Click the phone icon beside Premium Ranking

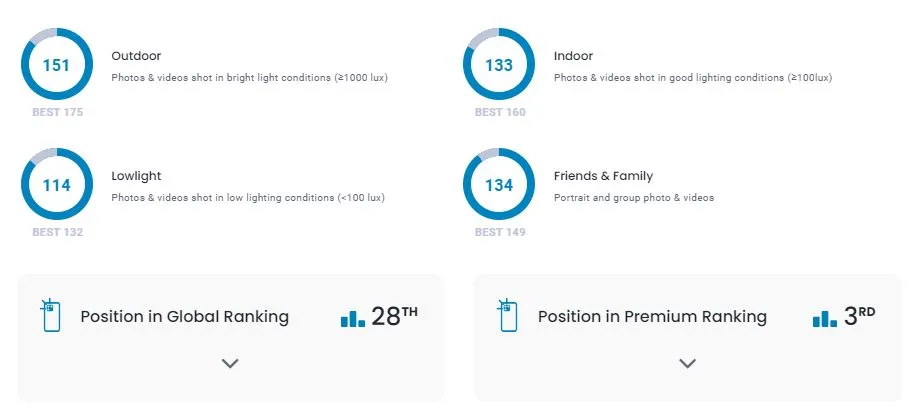pos(507,315)
